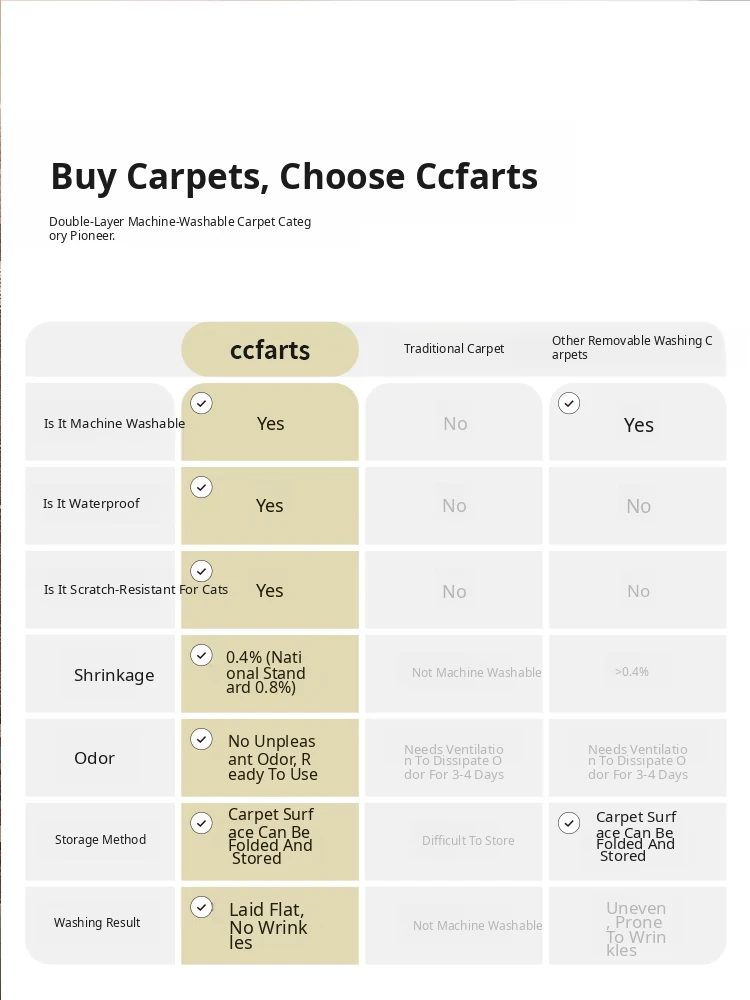Image resolution: width=750 pixels, height=1000 pixels.
Task: Click the checkmark next to 0.4% shrinkage
Action: (202, 655)
